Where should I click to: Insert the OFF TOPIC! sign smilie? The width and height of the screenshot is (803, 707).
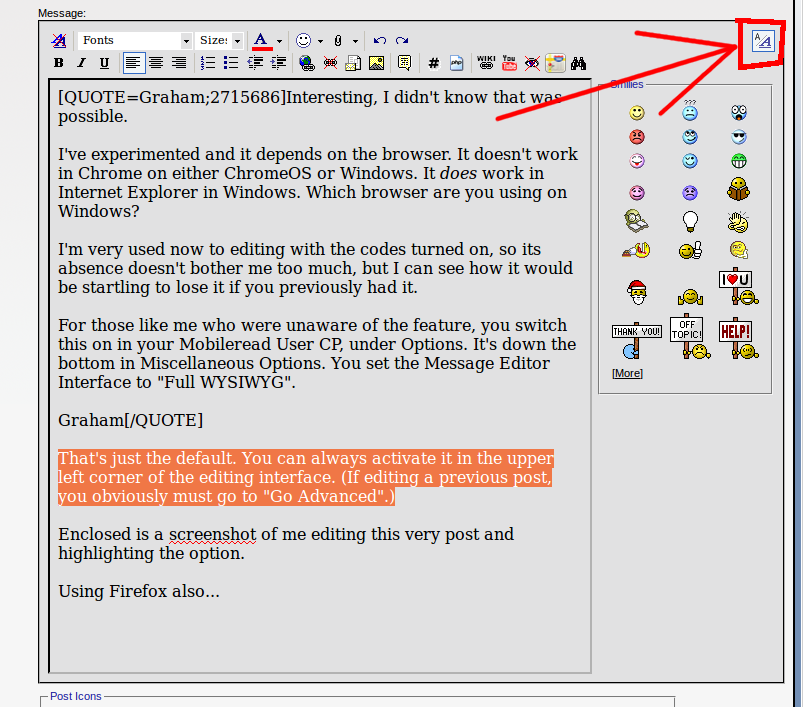(690, 336)
